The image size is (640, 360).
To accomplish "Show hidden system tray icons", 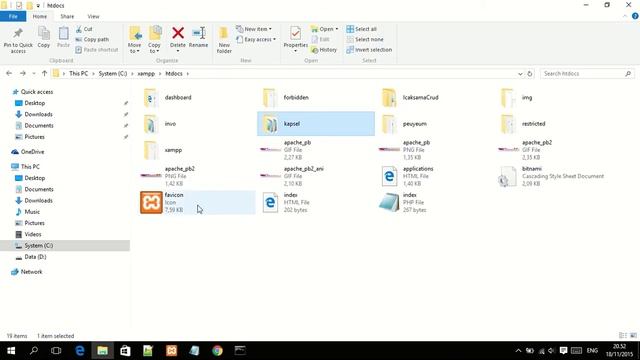I will tap(518, 351).
